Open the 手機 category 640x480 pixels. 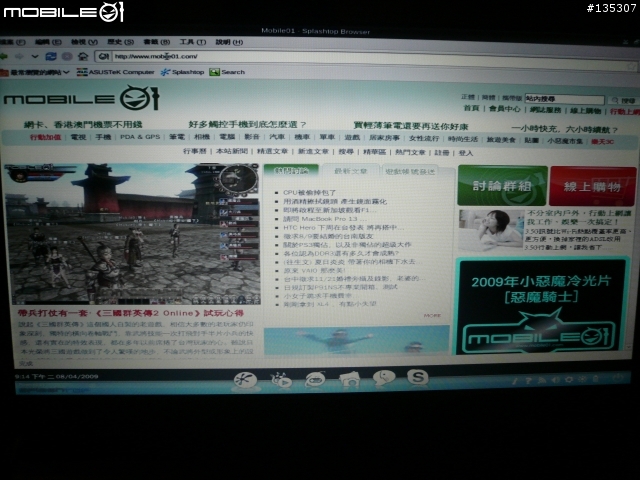(x=103, y=137)
